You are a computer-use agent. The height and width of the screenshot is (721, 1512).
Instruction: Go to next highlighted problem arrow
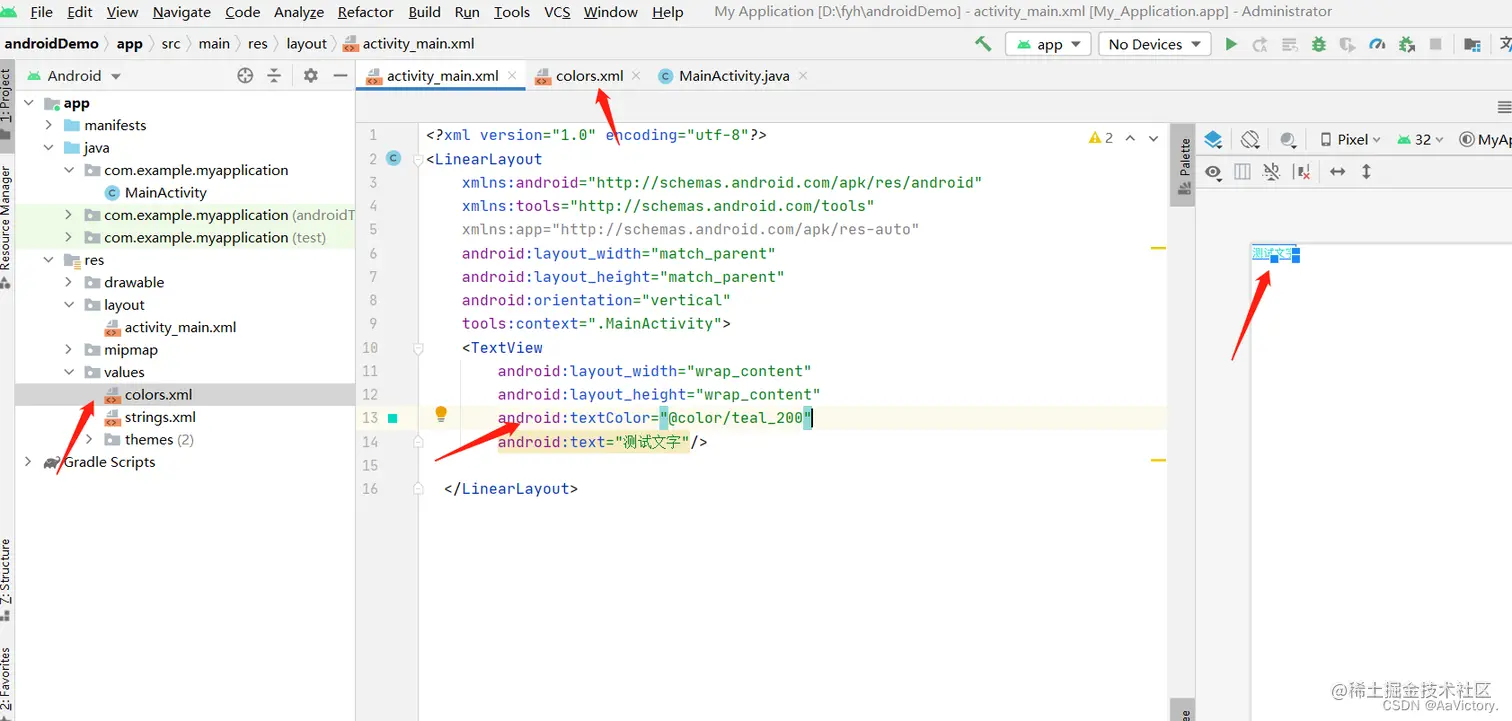point(1153,138)
